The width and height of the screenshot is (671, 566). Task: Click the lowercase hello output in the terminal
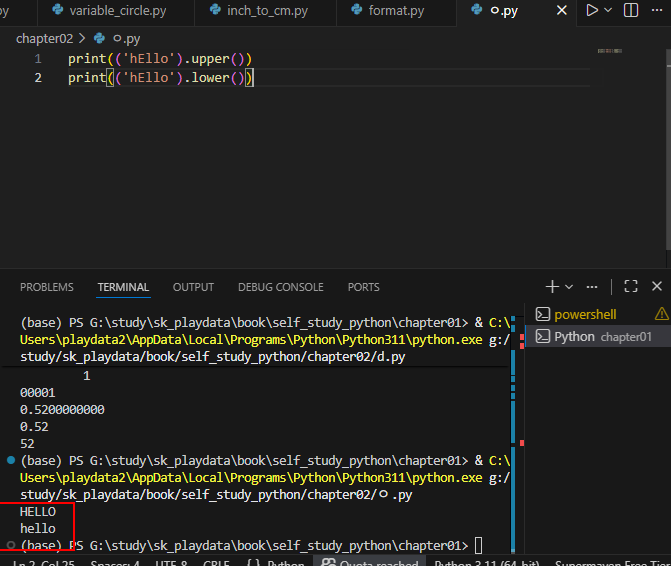tap(38, 529)
